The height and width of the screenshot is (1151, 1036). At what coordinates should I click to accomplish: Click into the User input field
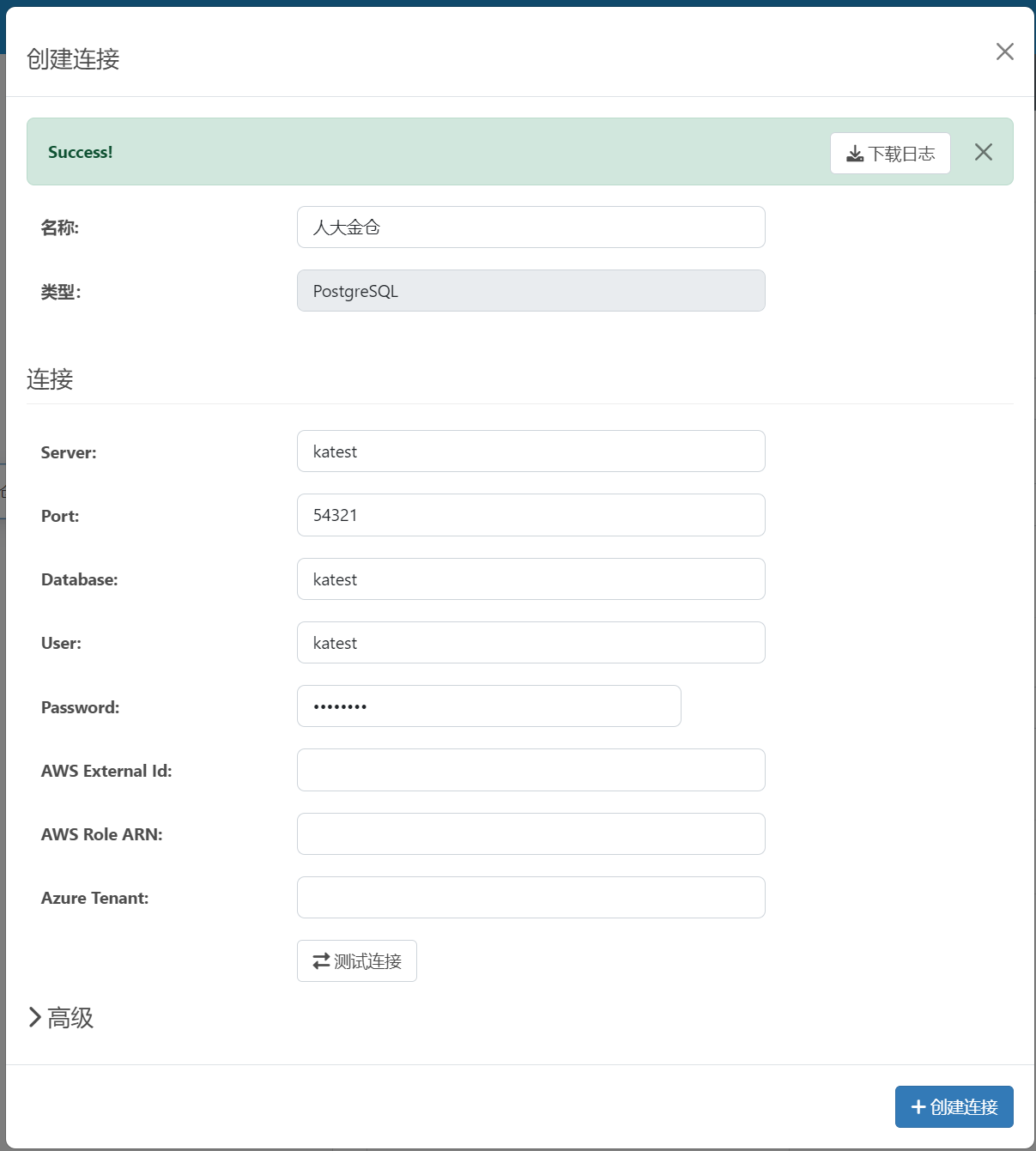coord(531,643)
